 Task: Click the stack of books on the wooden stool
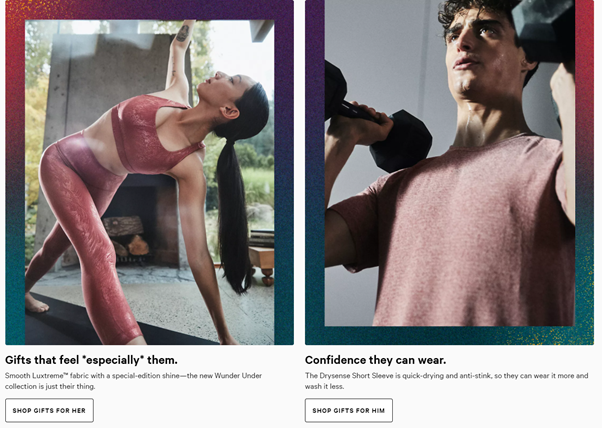(x=262, y=238)
